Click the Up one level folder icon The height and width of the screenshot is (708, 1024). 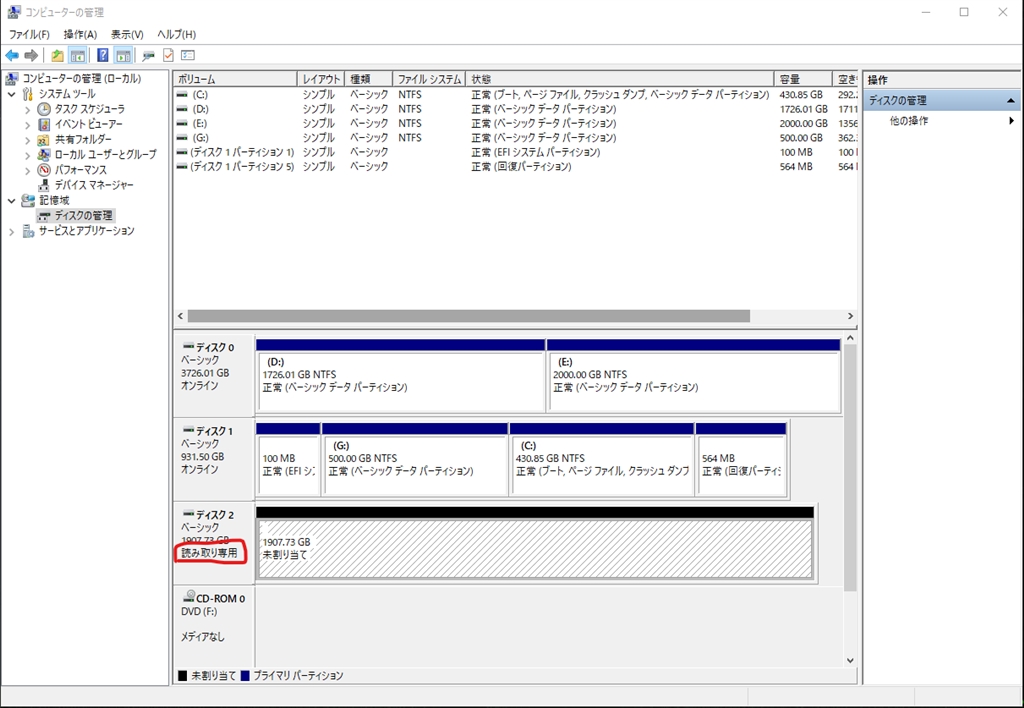[57, 56]
